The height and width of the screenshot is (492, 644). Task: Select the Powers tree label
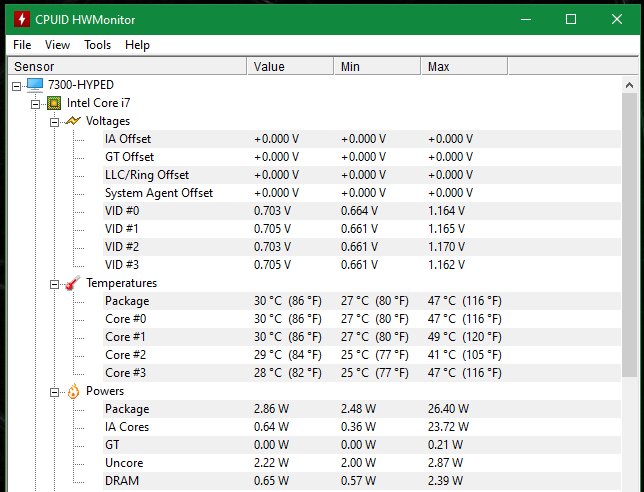pyautogui.click(x=105, y=391)
